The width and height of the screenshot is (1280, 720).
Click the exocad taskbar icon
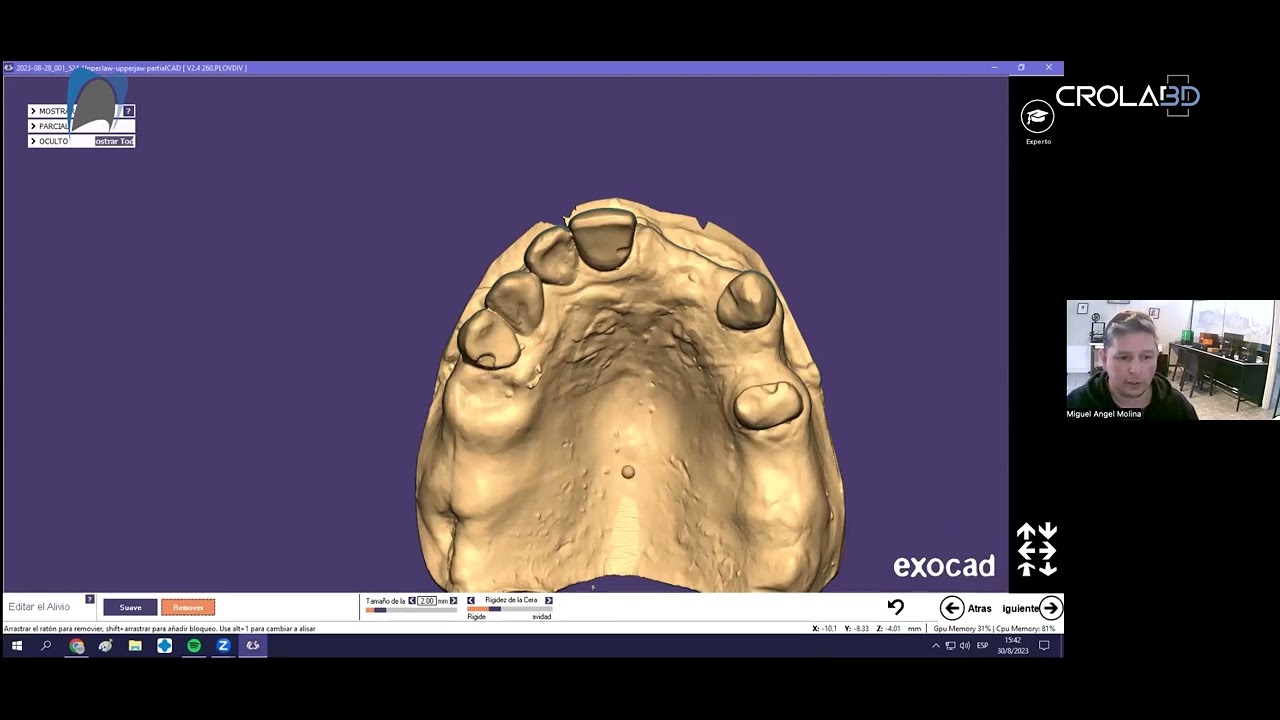pyautogui.click(x=253, y=646)
